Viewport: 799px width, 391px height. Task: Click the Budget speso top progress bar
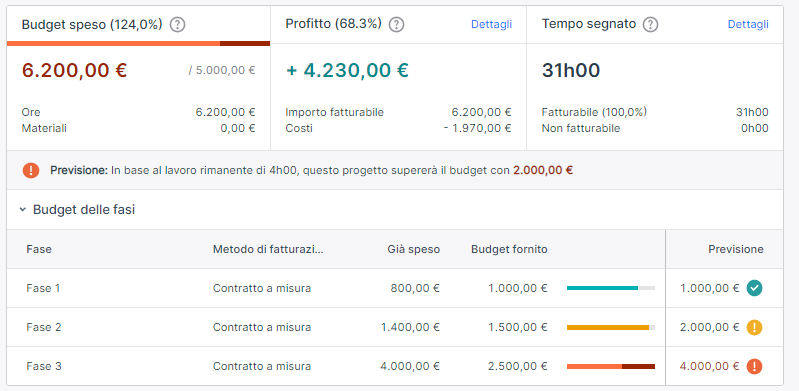[139, 44]
